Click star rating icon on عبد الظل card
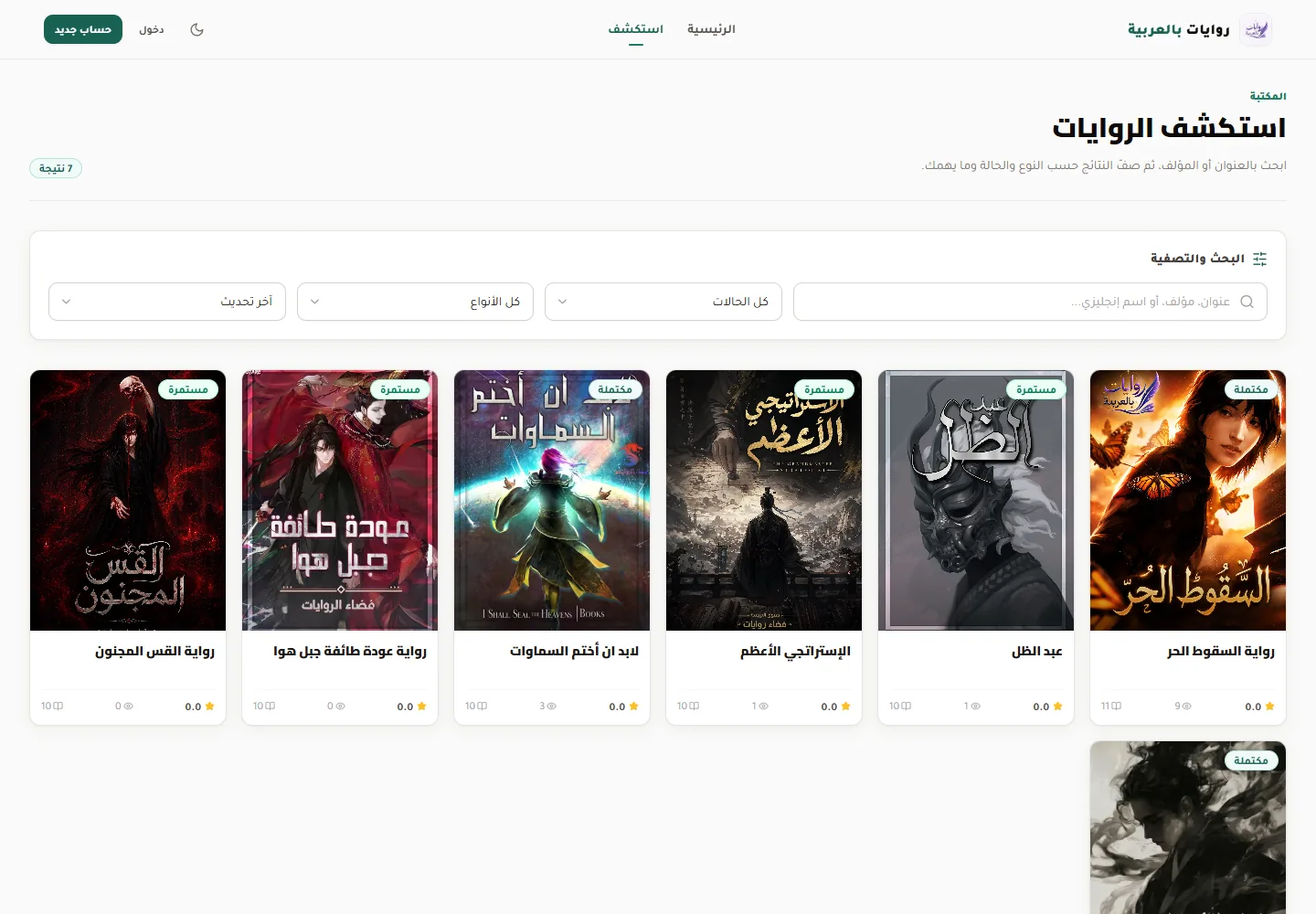The height and width of the screenshot is (914, 1316). 1057,707
